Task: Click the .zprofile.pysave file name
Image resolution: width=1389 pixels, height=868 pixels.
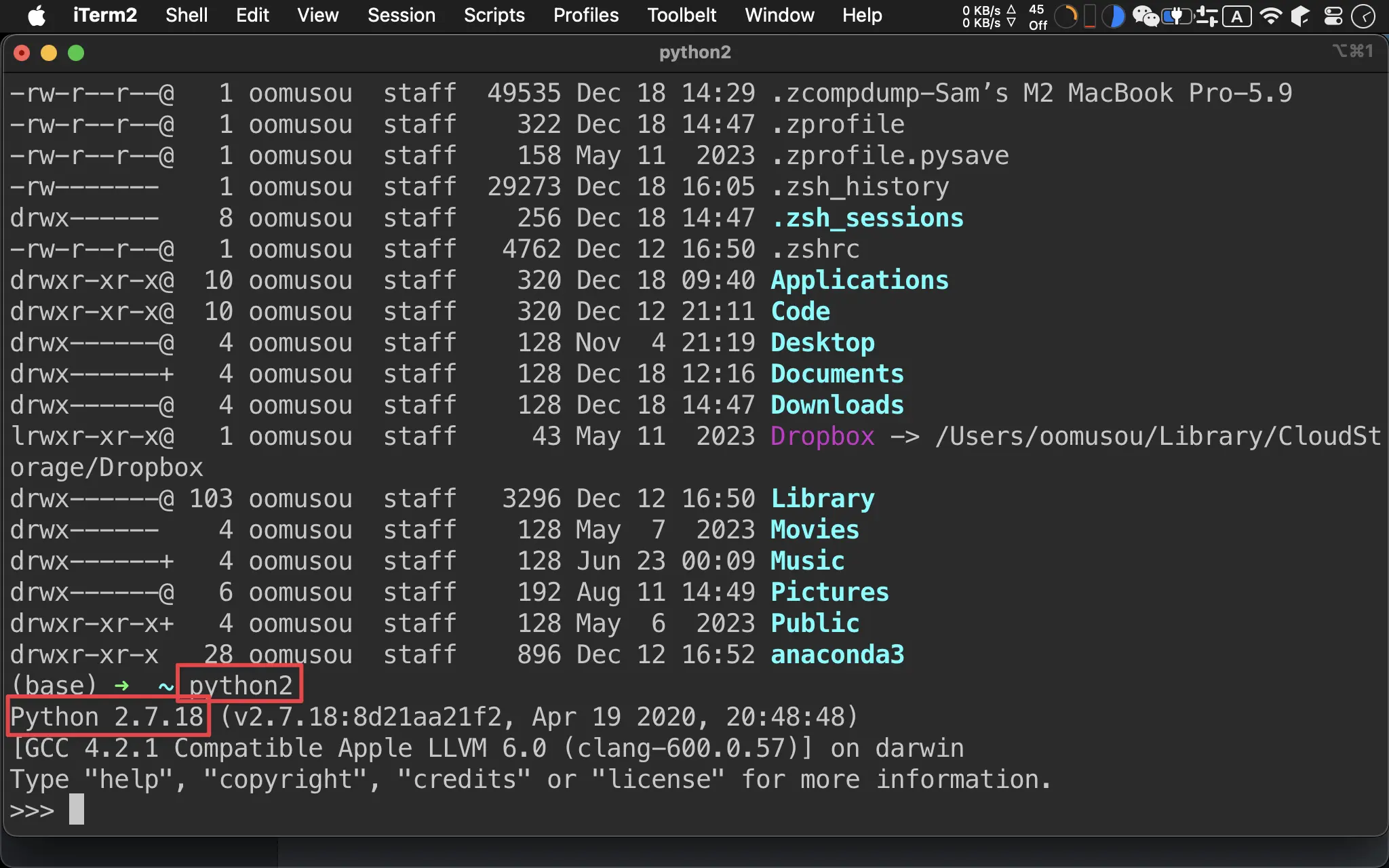Action: pos(891,156)
